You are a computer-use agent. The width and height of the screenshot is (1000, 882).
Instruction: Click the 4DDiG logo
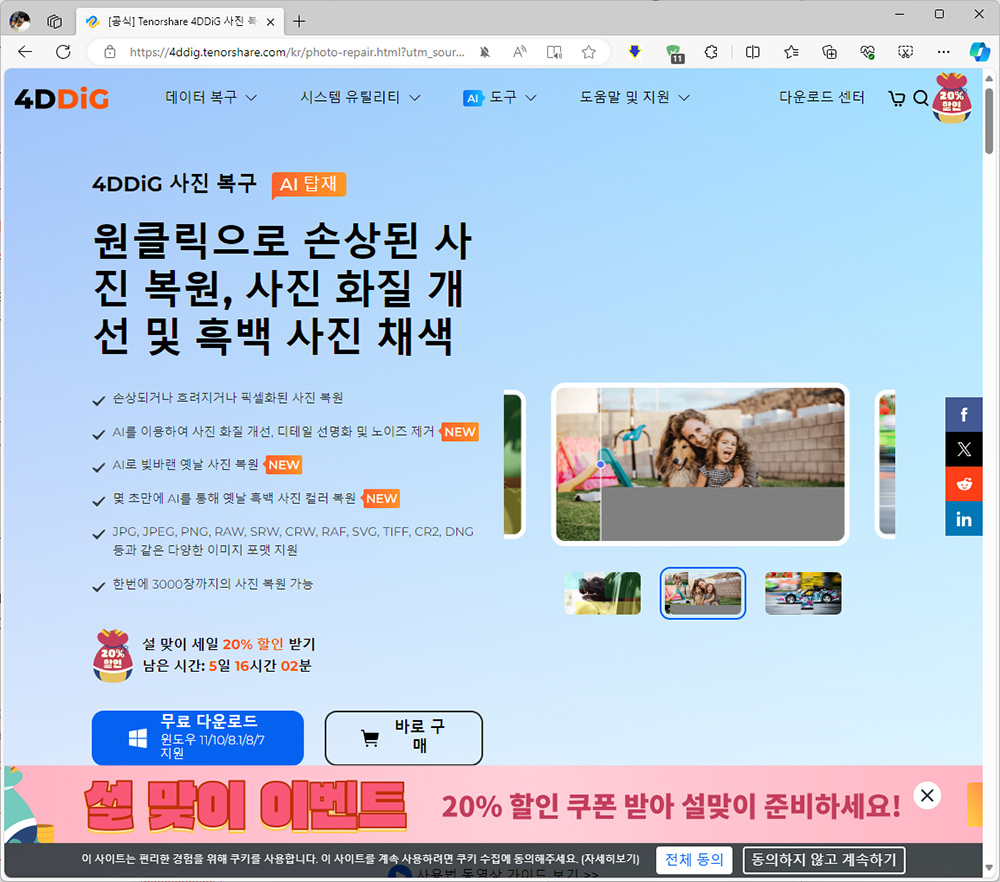point(62,98)
